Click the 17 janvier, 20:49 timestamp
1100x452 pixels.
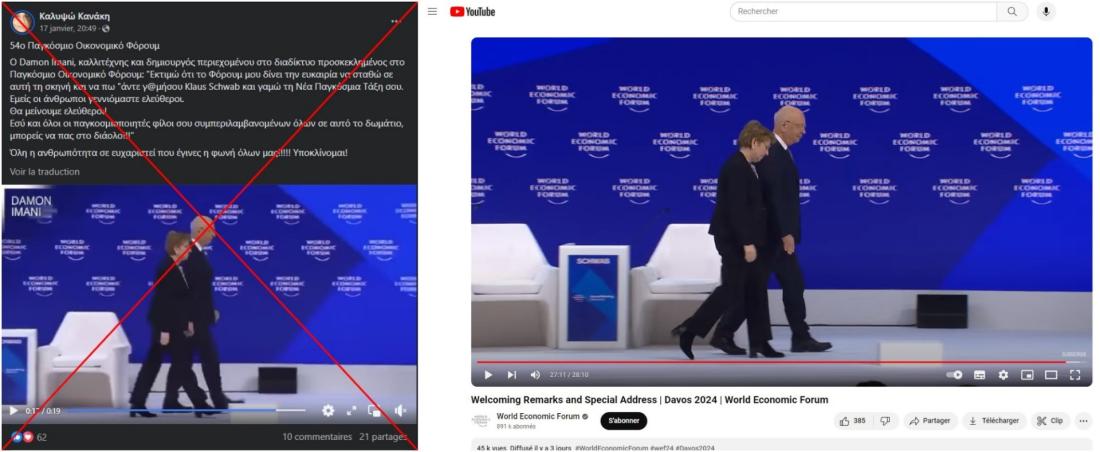tap(70, 28)
